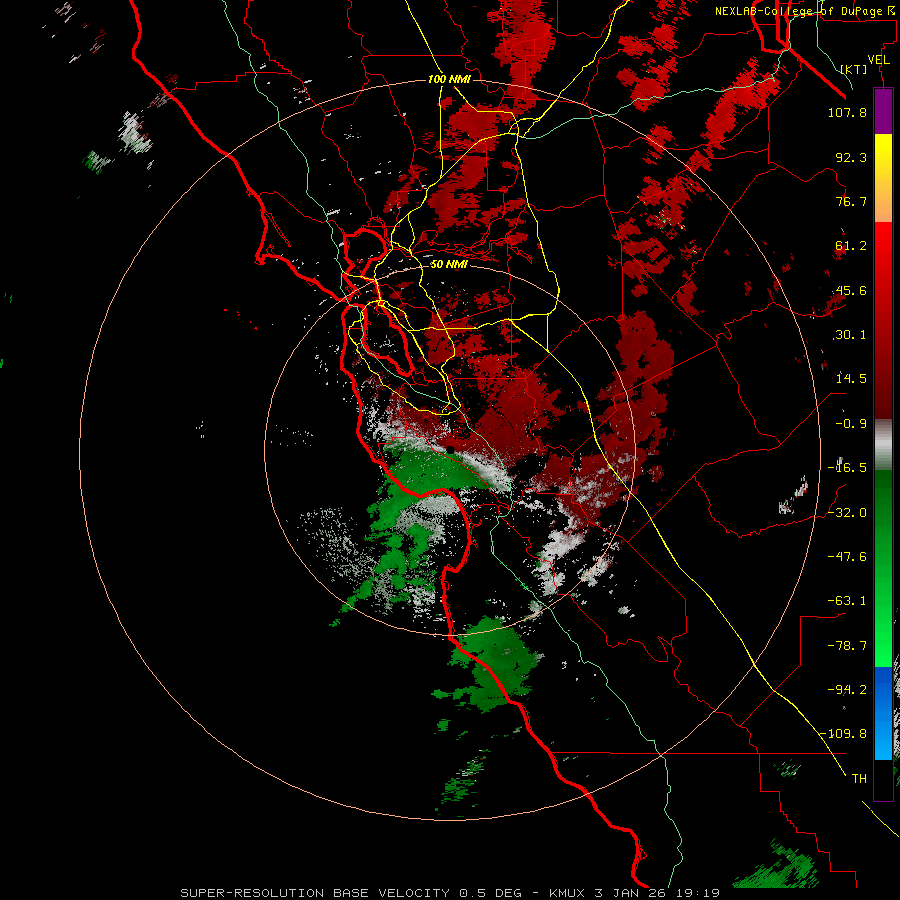Click the bright green segment of color bar
Screen dimensions: 900x900
coord(883,568)
